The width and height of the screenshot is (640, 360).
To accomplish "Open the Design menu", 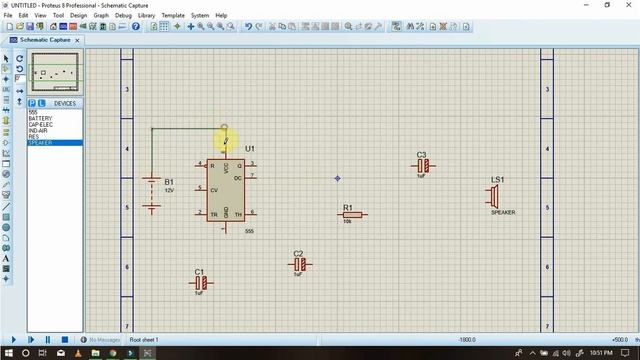I will tap(78, 16).
